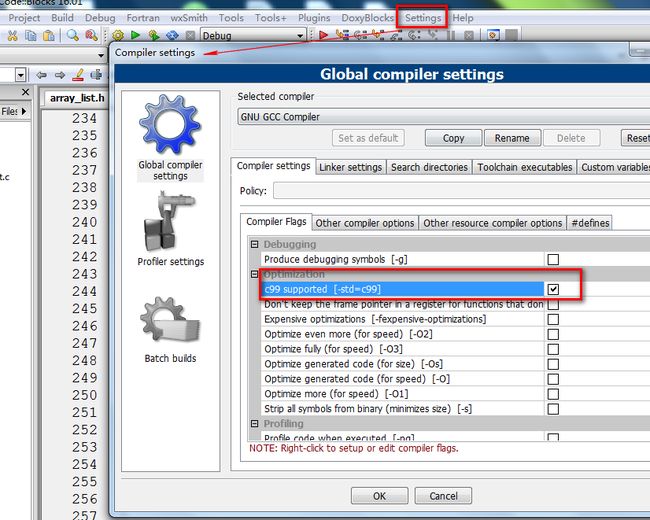650x520 pixels.
Task: Click the Step into debug icon
Action: pos(378,36)
